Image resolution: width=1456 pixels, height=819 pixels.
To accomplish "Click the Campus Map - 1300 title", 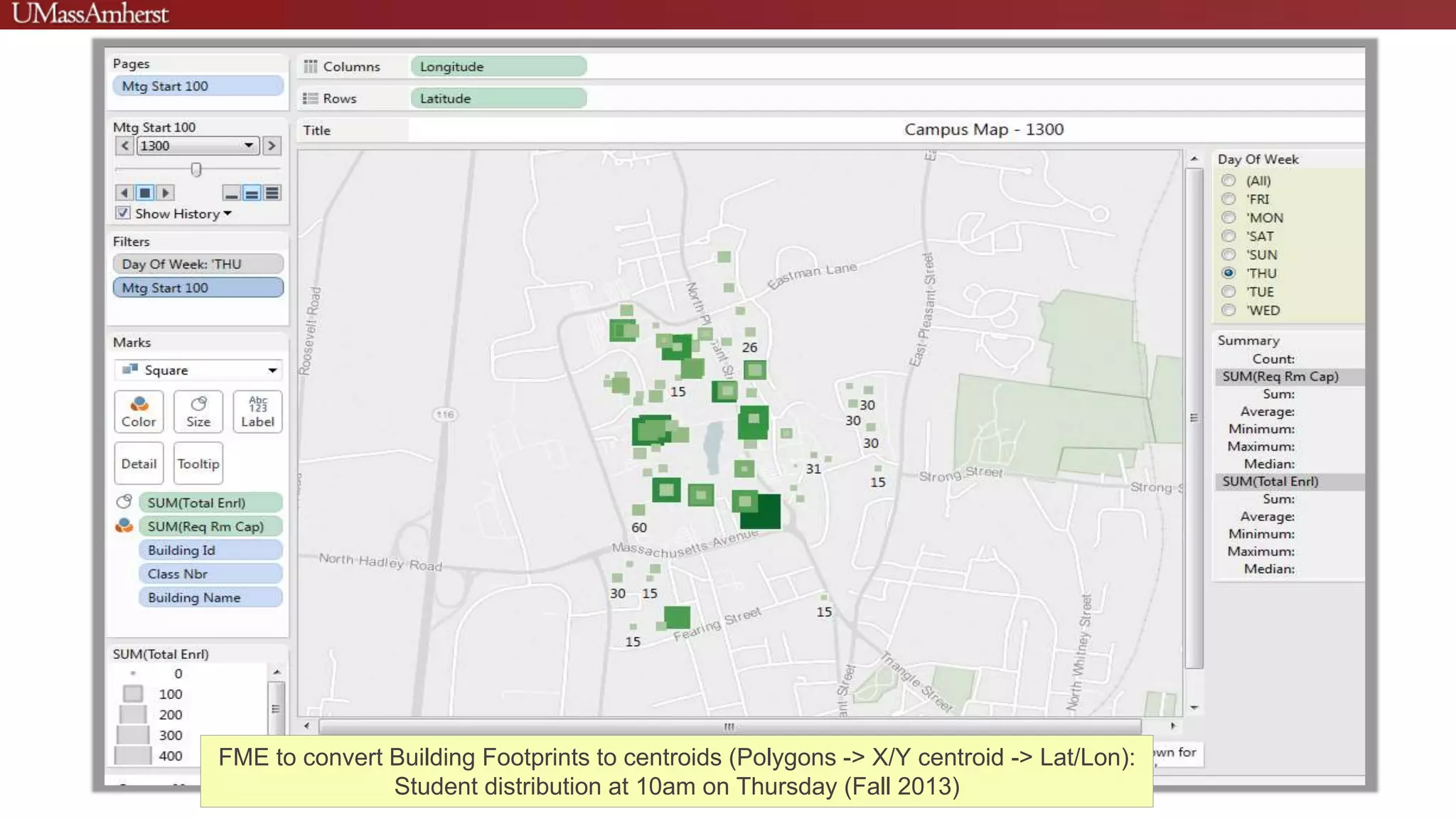I will pyautogui.click(x=983, y=129).
